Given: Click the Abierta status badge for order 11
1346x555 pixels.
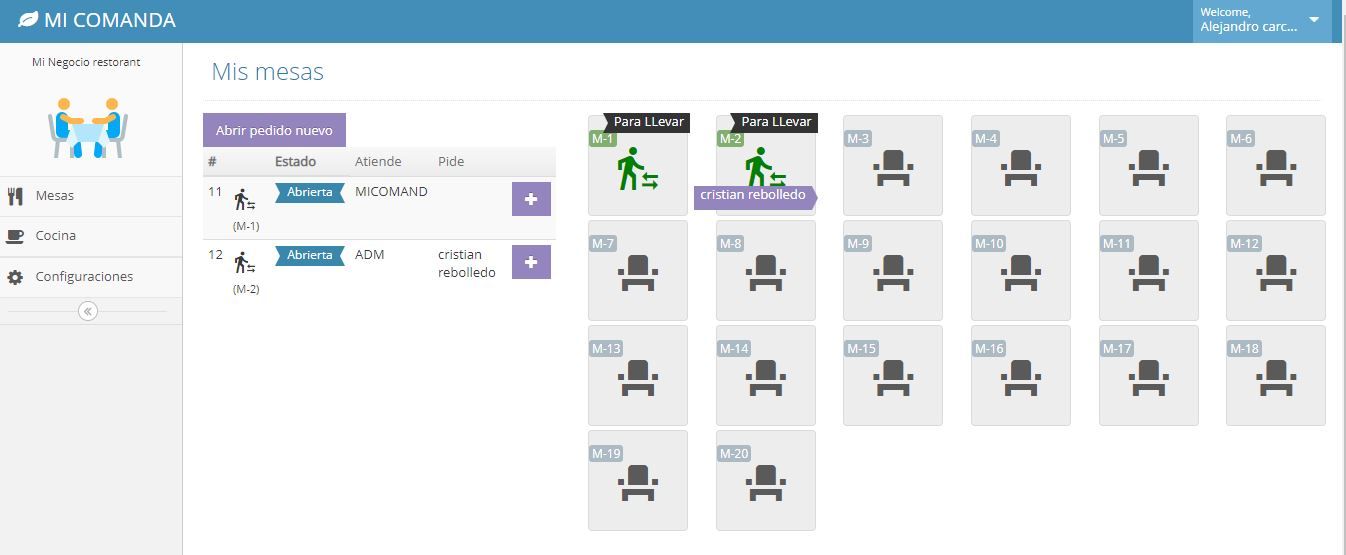Looking at the screenshot, I should tap(309, 192).
